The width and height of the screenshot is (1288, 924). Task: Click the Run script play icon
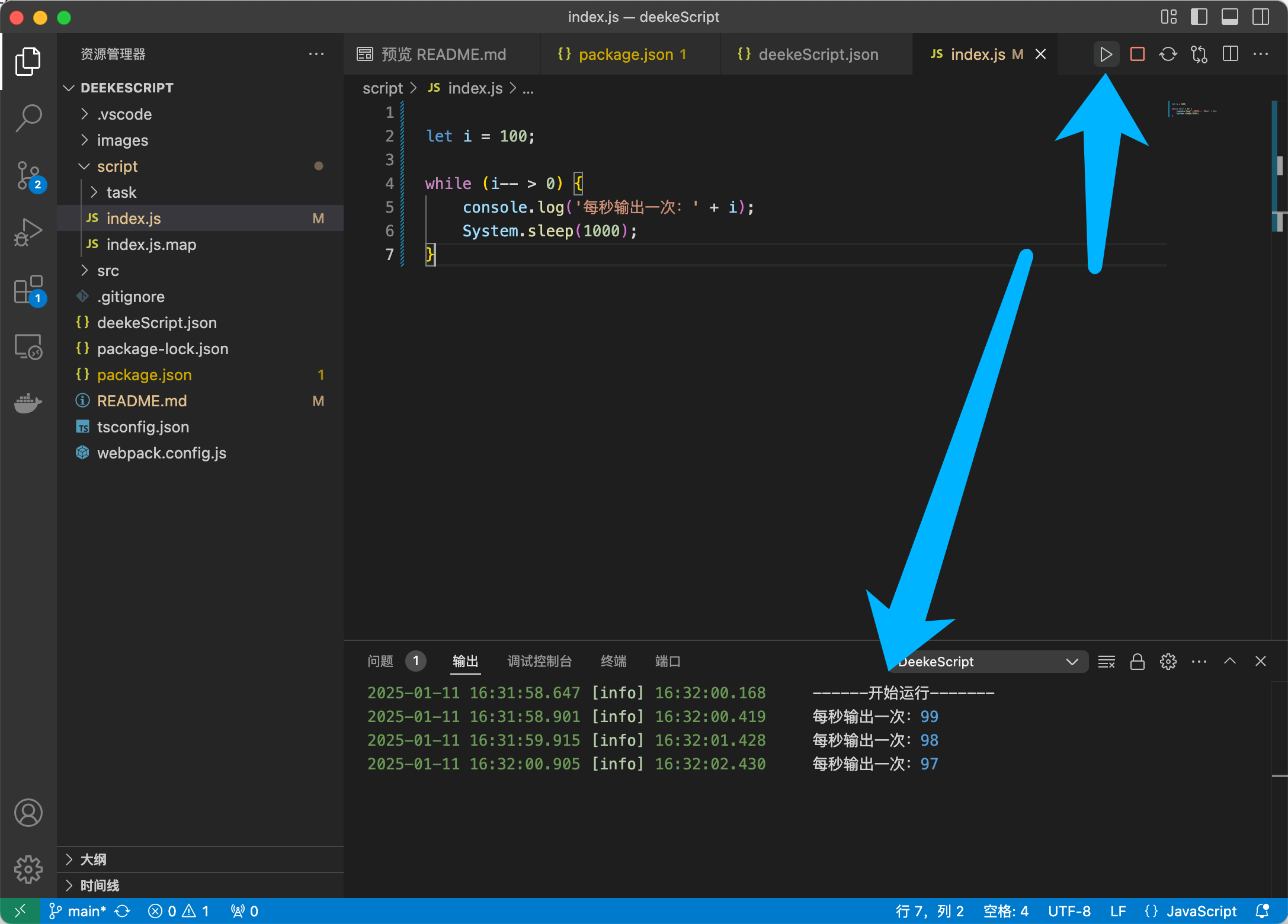click(1106, 54)
